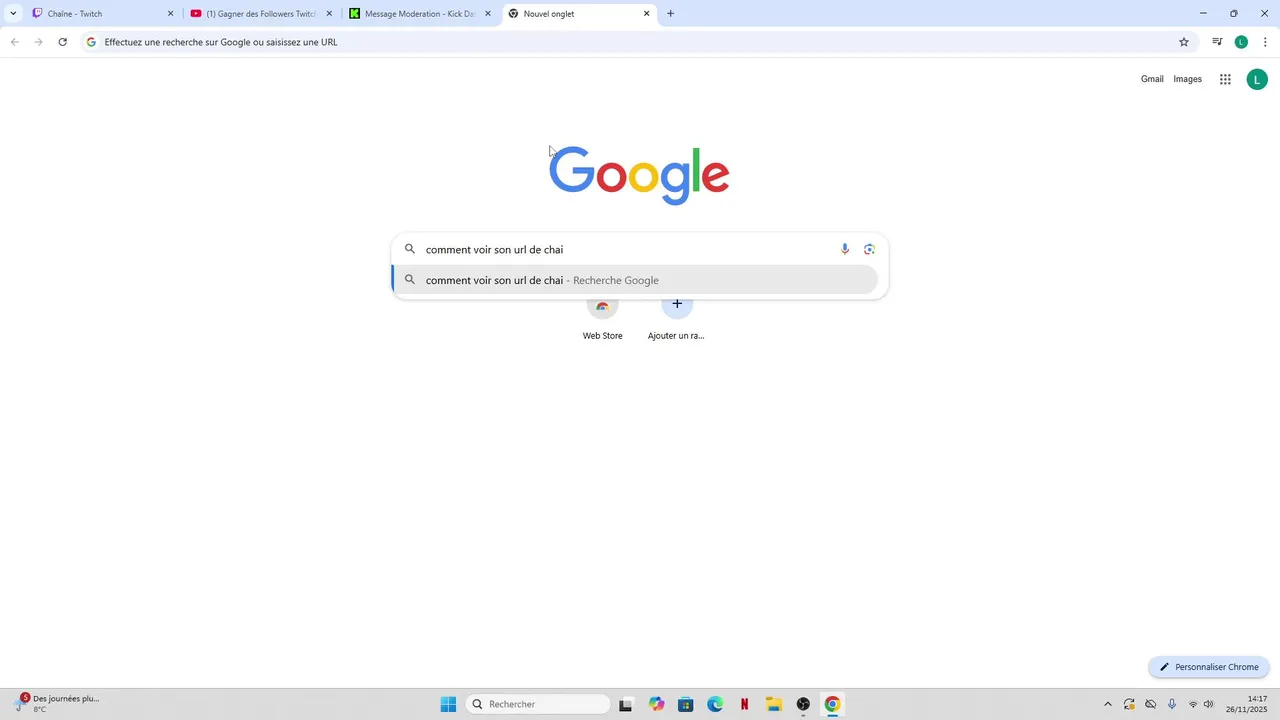Viewport: 1280px width, 720px height.
Task: Open the OneDrive cloud tray icon
Action: (1151, 704)
